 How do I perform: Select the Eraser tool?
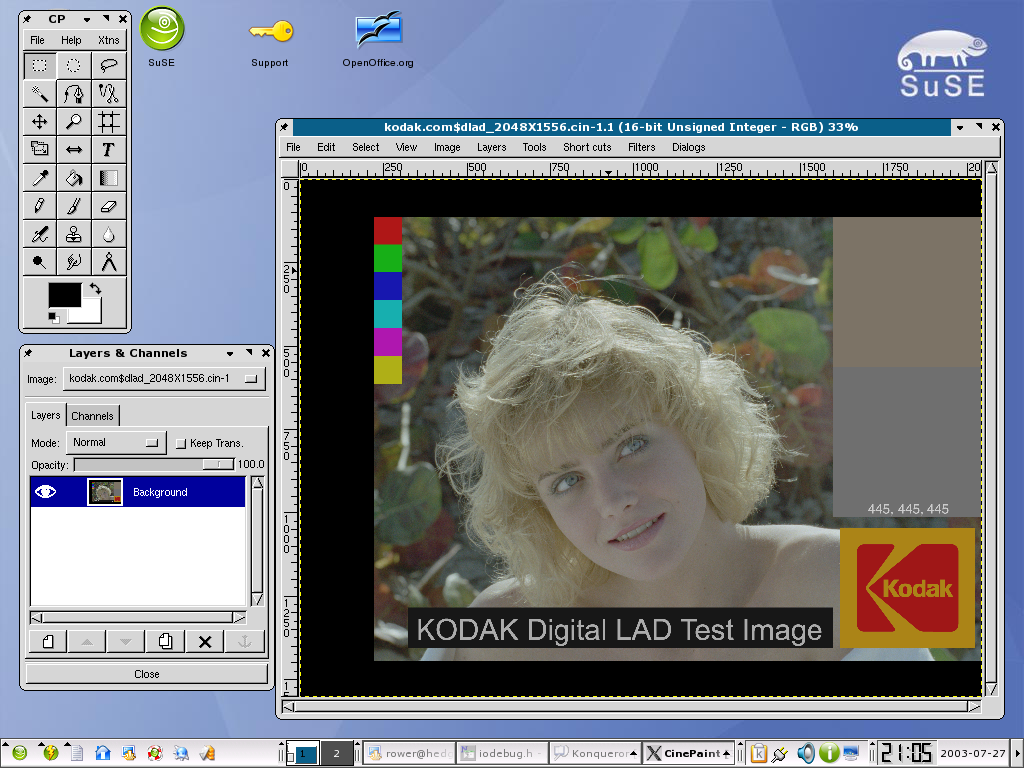click(x=109, y=205)
